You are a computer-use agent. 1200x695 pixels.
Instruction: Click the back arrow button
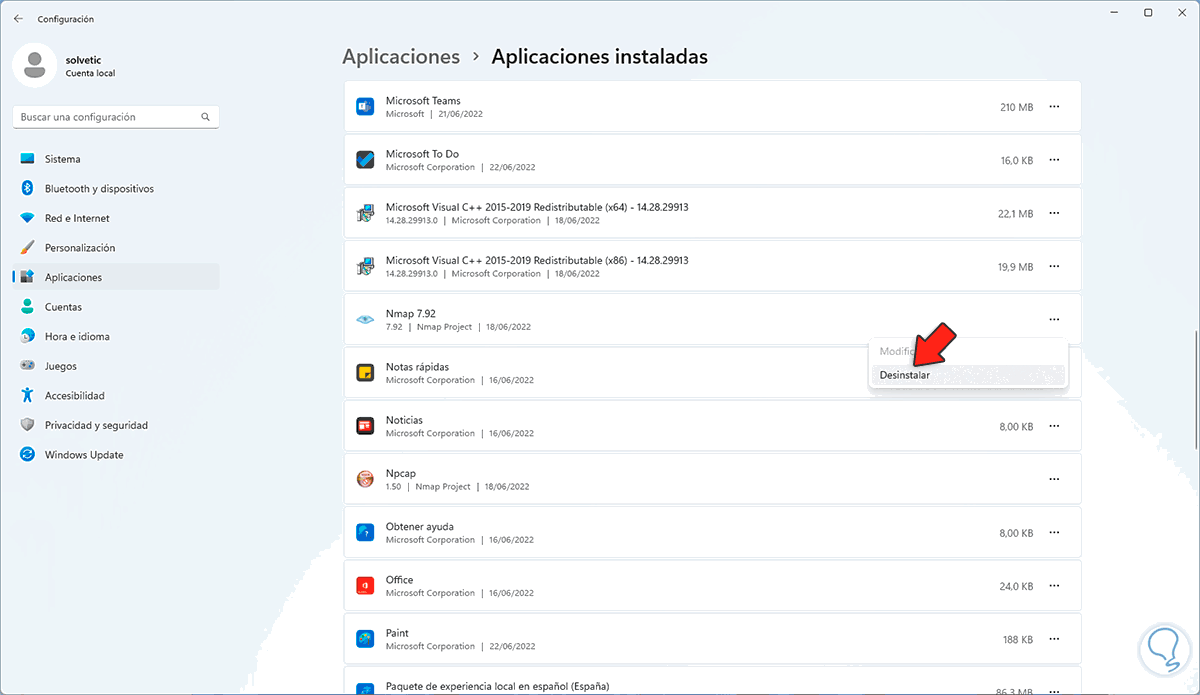coord(18,18)
